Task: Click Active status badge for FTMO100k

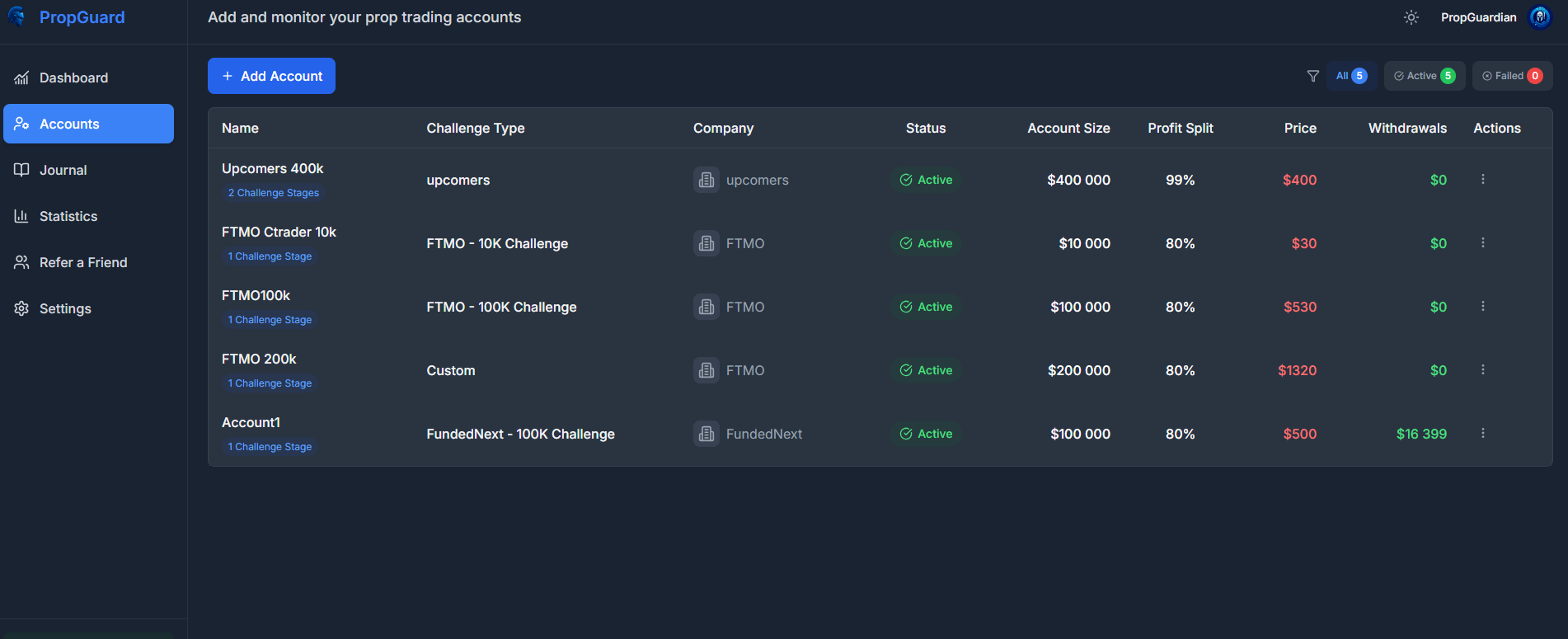Action: [x=926, y=307]
